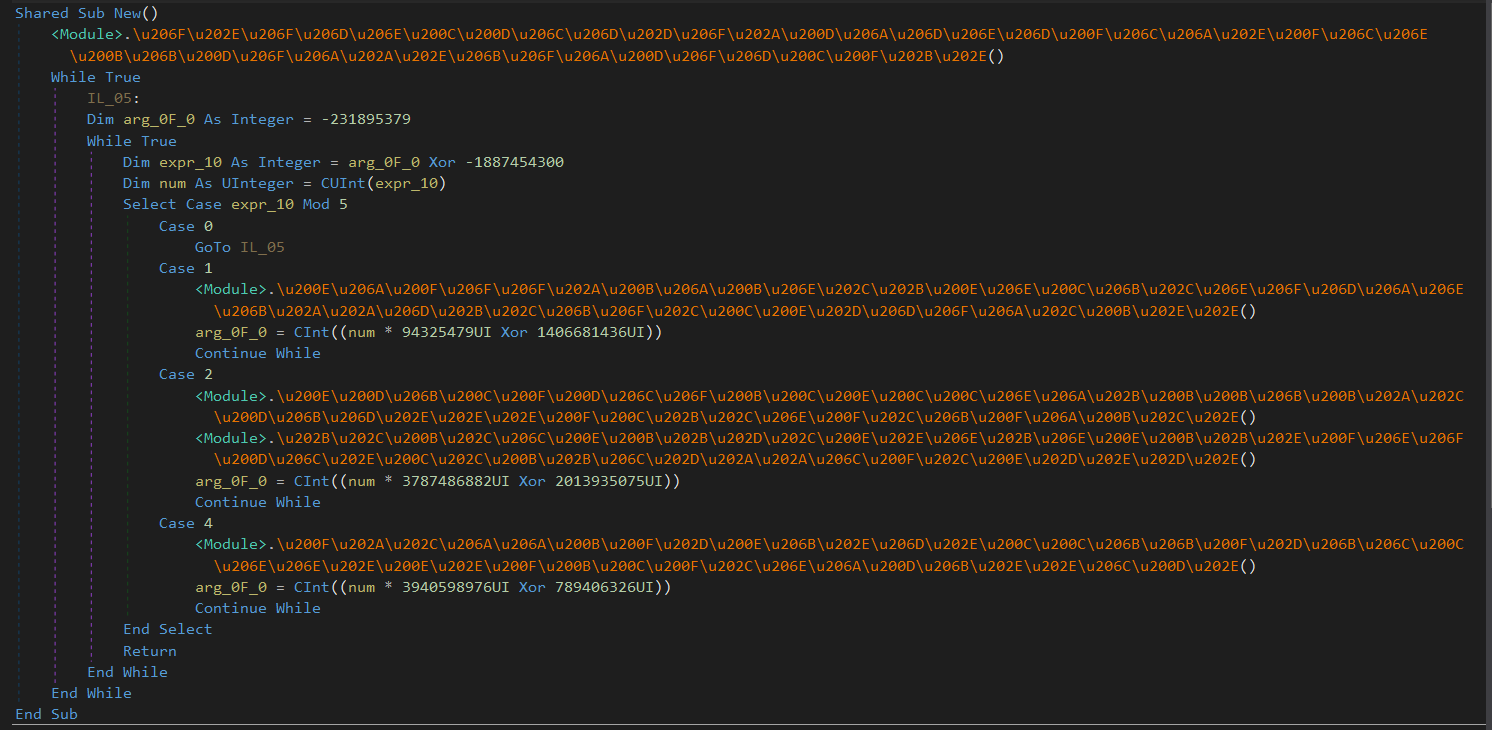Viewport: 1492px width, 730px height.
Task: Click the number 1406681436UI
Action: pos(592,332)
